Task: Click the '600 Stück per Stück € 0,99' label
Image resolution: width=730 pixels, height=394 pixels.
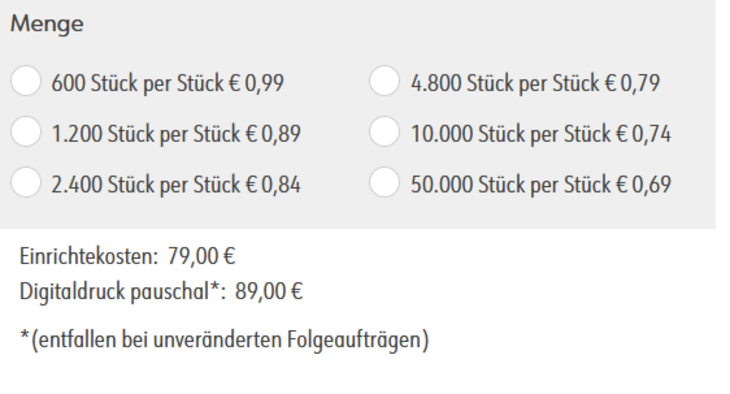Action: [x=168, y=84]
